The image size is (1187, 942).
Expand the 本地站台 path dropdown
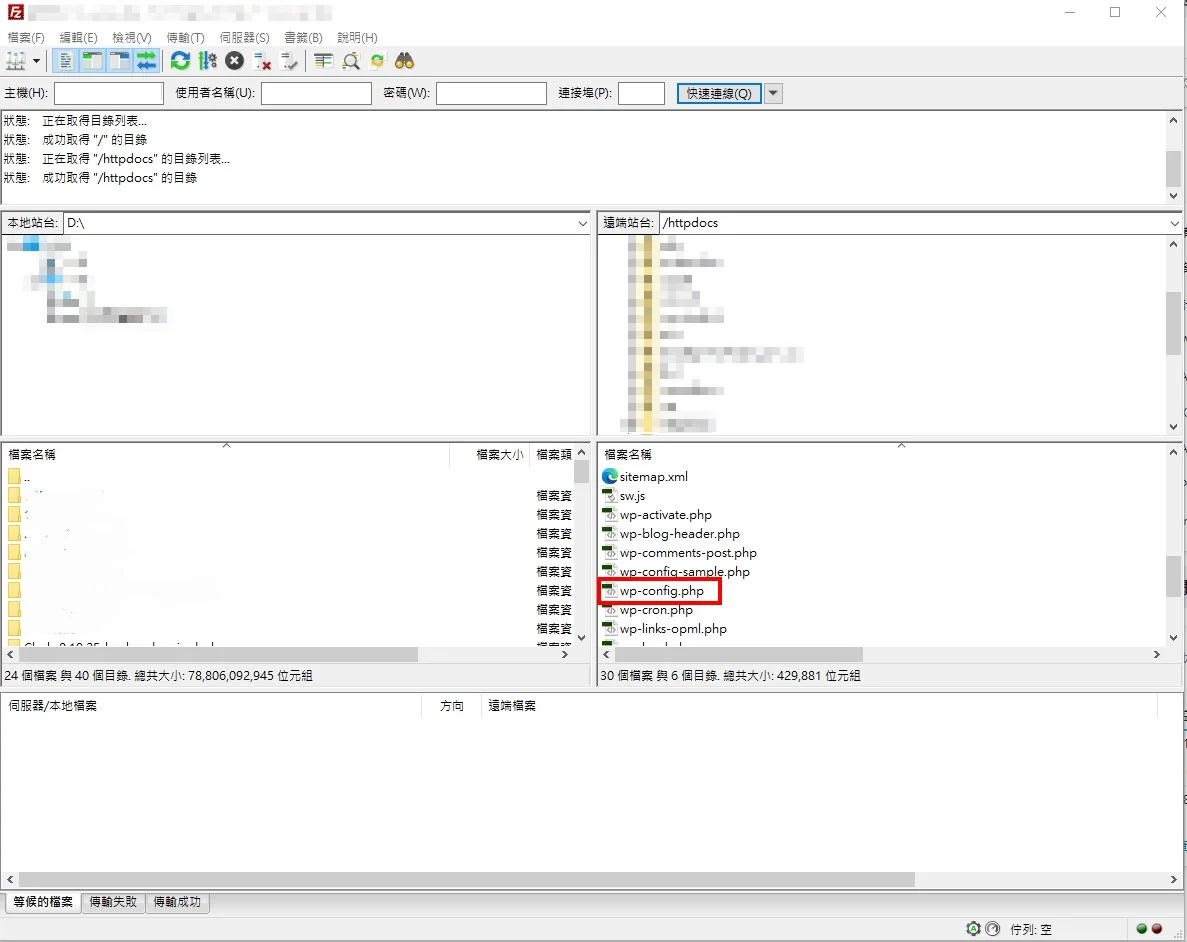click(x=582, y=223)
